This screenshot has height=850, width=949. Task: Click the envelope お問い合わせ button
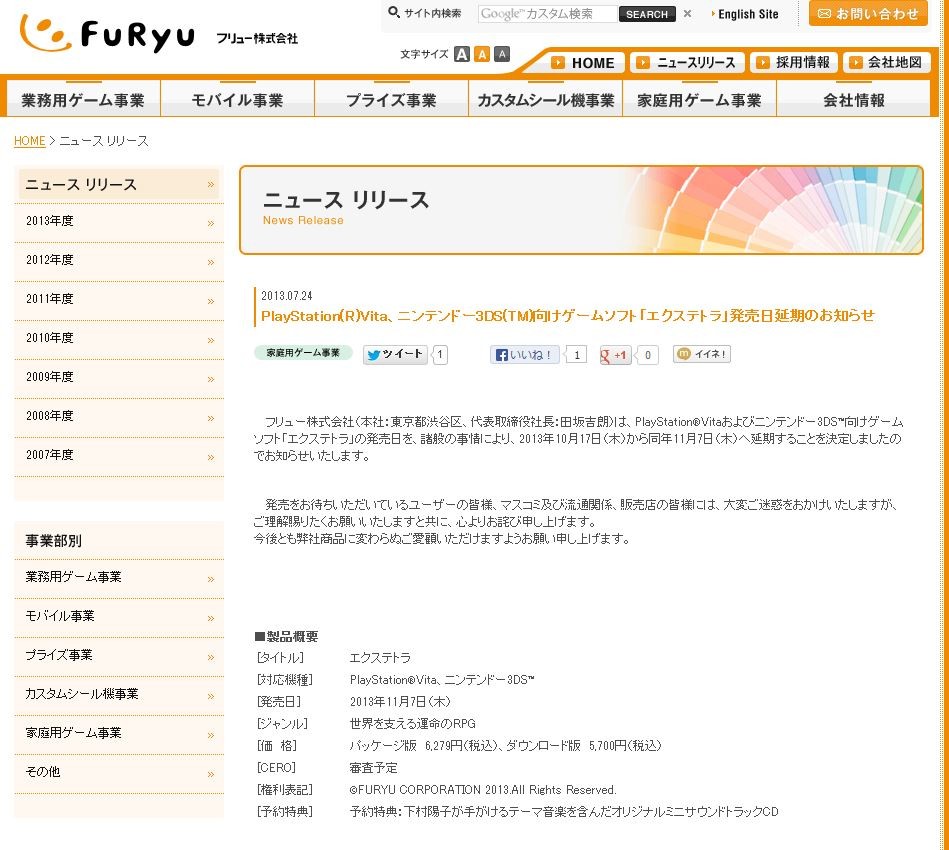(x=868, y=13)
